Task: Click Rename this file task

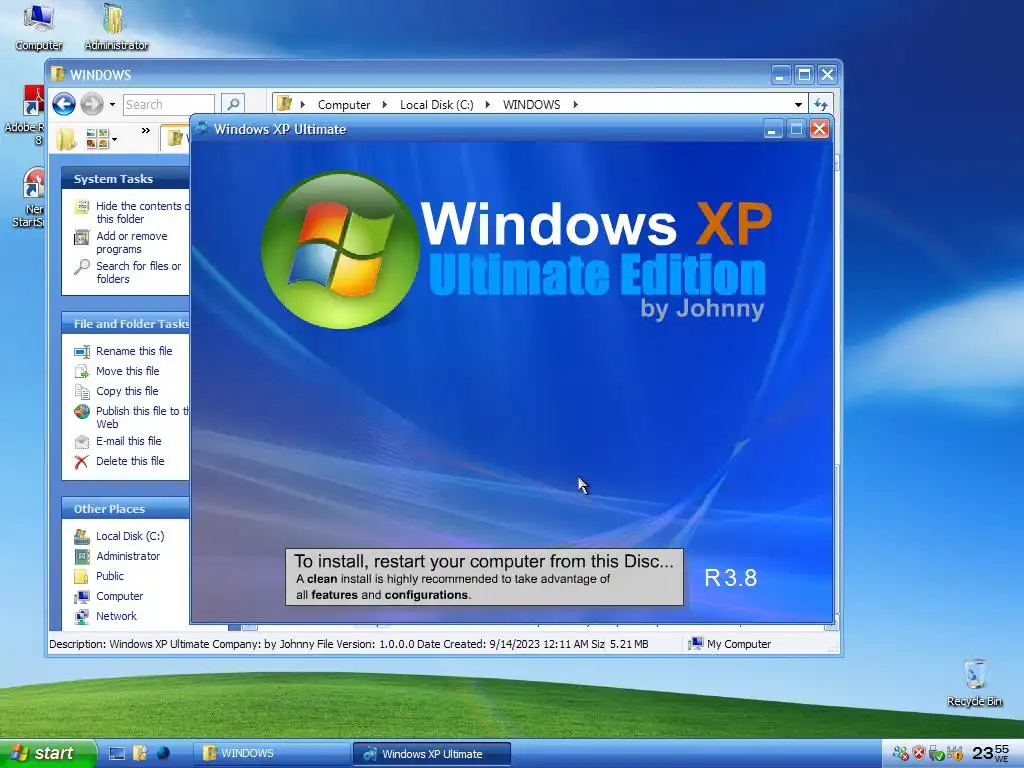Action: 134,351
